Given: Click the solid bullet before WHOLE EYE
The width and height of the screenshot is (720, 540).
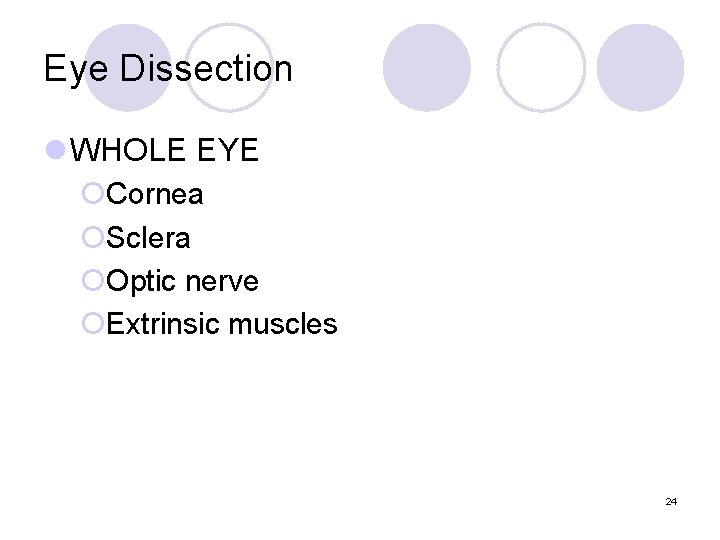Looking at the screenshot, I should pyautogui.click(x=57, y=151).
